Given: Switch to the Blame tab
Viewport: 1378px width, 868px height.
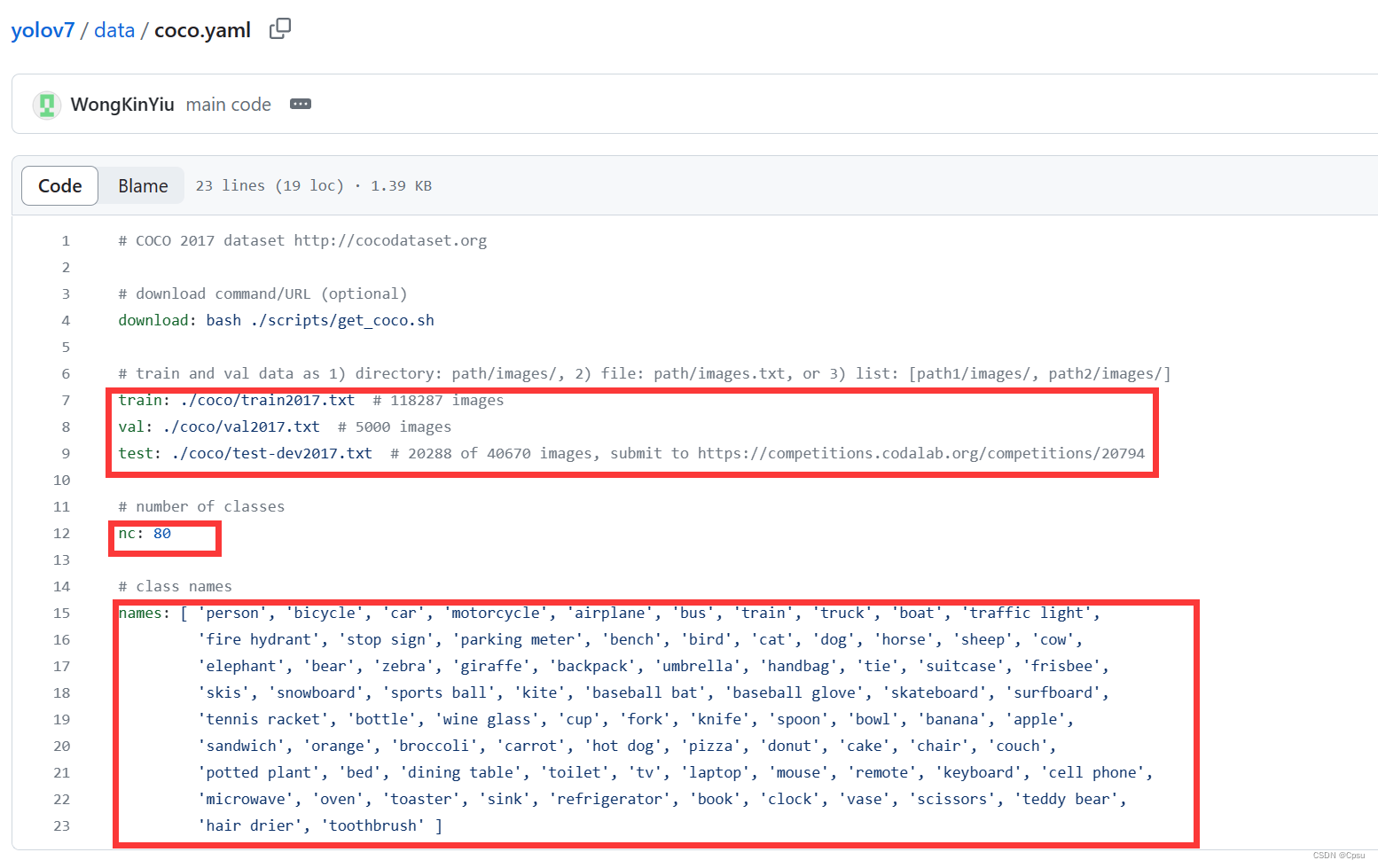Looking at the screenshot, I should click(x=142, y=185).
